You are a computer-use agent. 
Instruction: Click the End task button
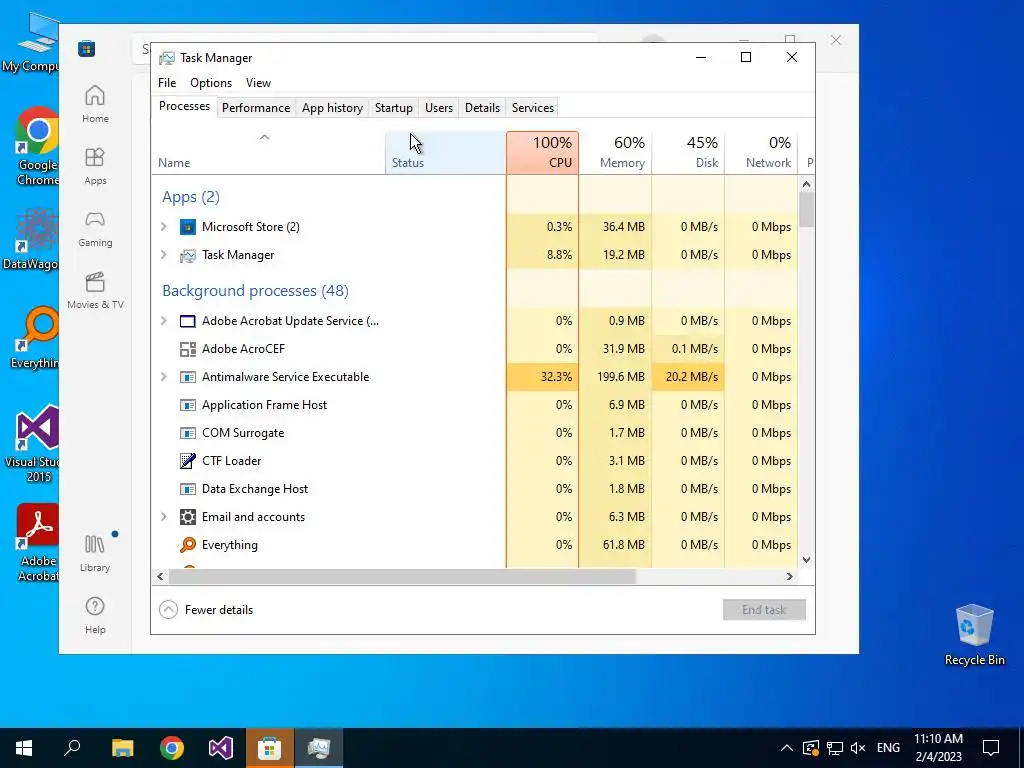pos(764,610)
